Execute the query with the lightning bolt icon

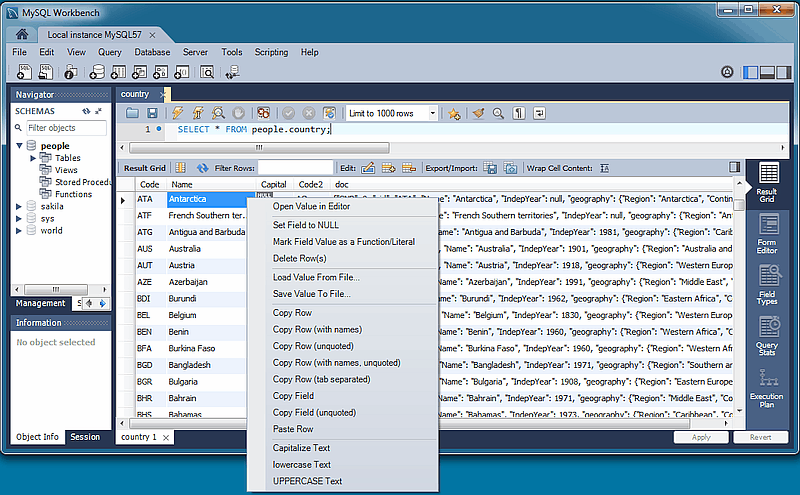[178, 113]
